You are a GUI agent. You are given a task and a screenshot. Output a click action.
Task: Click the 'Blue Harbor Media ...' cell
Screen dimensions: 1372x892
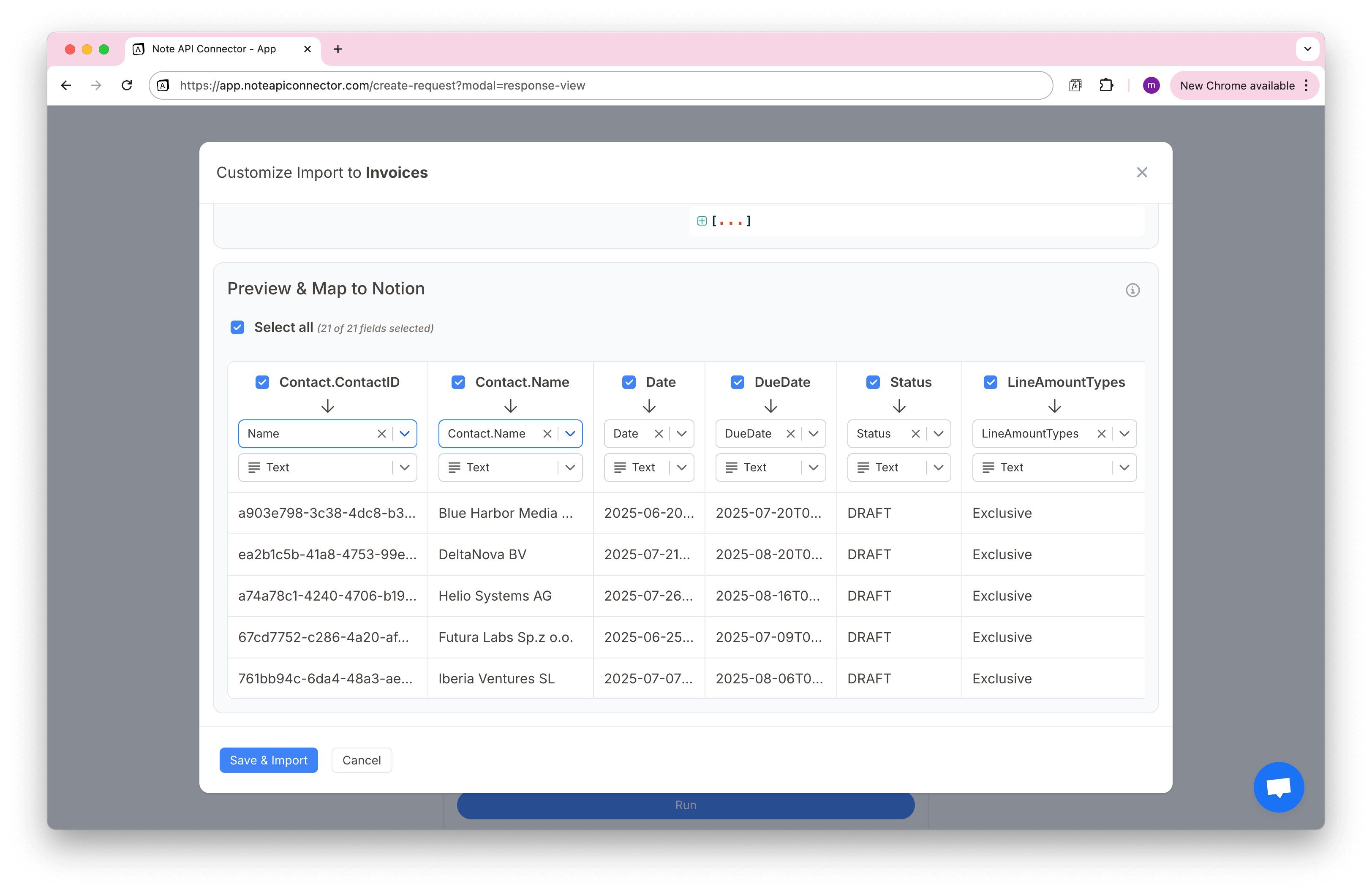pyautogui.click(x=510, y=513)
